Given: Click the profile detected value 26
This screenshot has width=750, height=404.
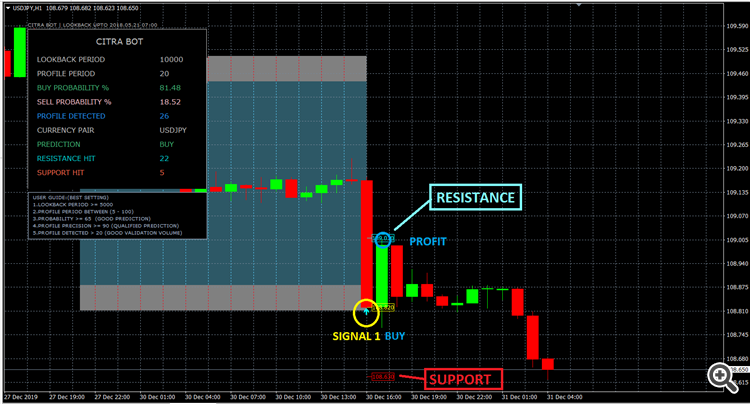Looking at the screenshot, I should click(x=164, y=116).
